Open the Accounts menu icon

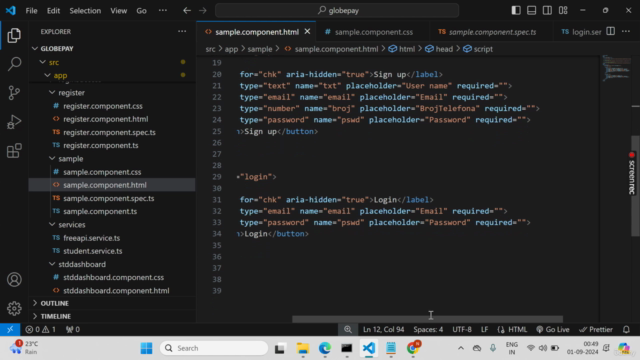(x=14, y=280)
